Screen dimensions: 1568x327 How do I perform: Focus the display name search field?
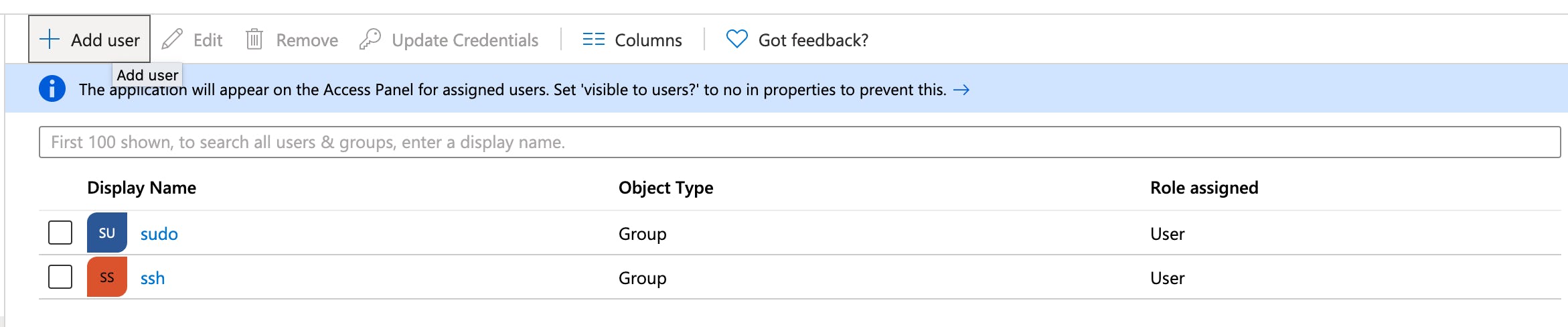click(799, 142)
